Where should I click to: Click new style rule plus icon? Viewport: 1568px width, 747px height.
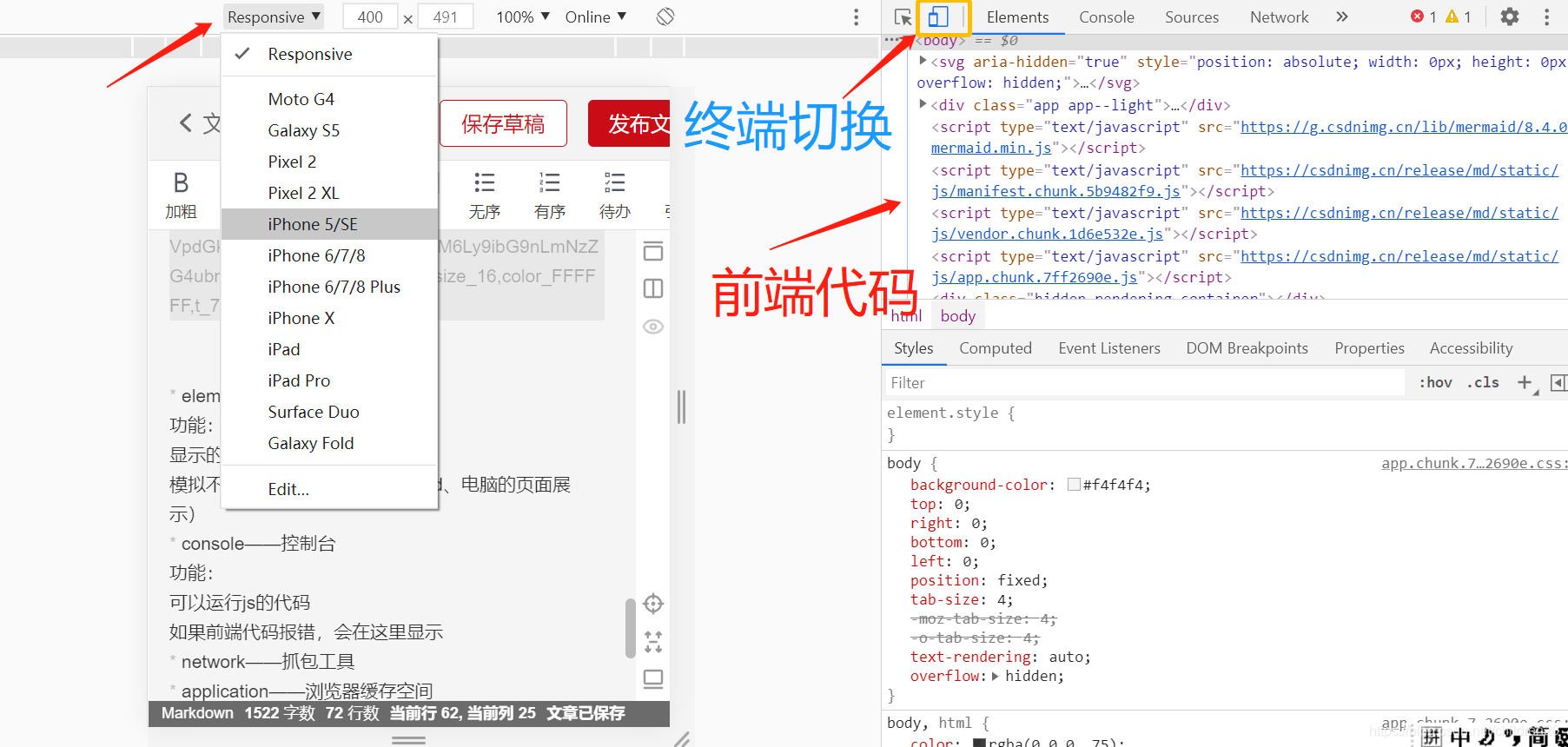1525,382
